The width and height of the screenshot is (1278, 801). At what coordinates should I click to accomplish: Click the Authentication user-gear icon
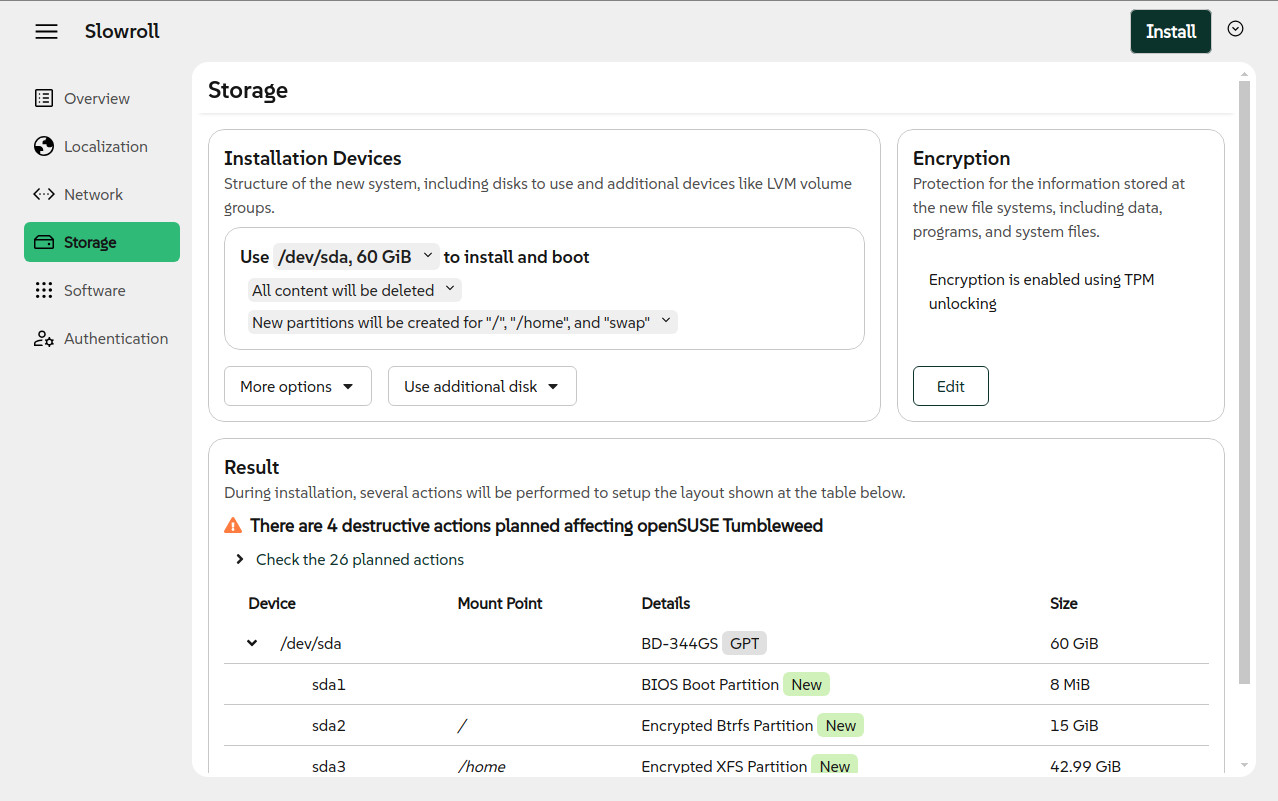[44, 338]
